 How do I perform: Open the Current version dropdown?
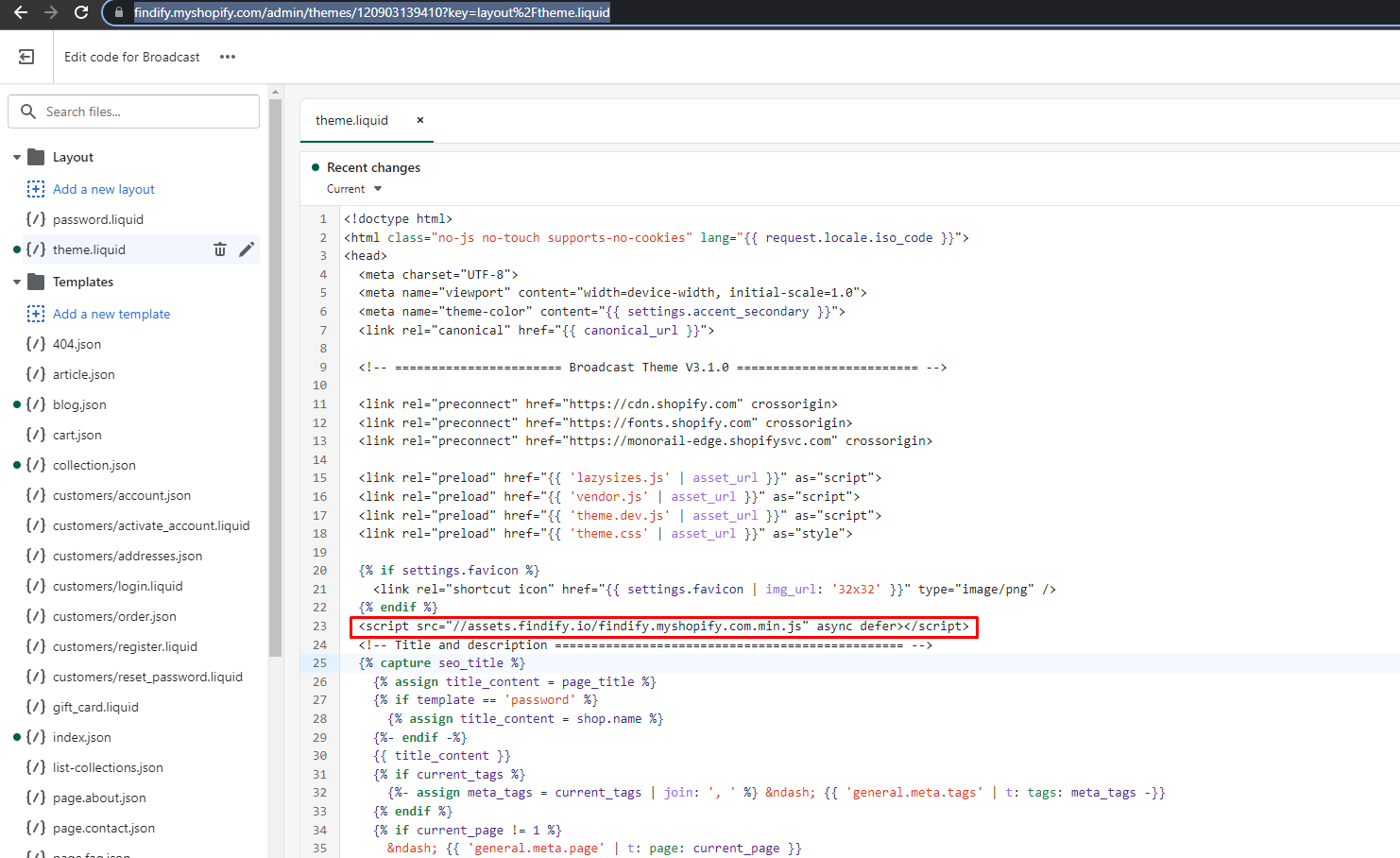point(354,189)
